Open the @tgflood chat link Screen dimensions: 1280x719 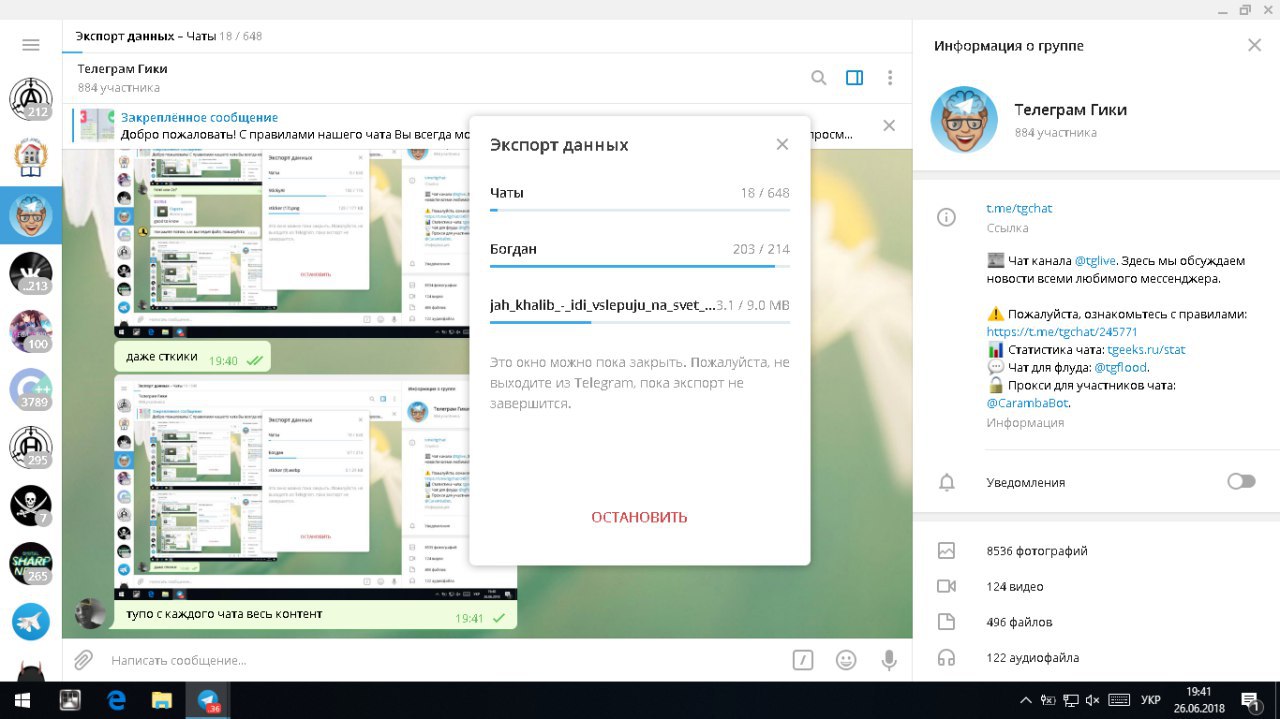point(1120,368)
